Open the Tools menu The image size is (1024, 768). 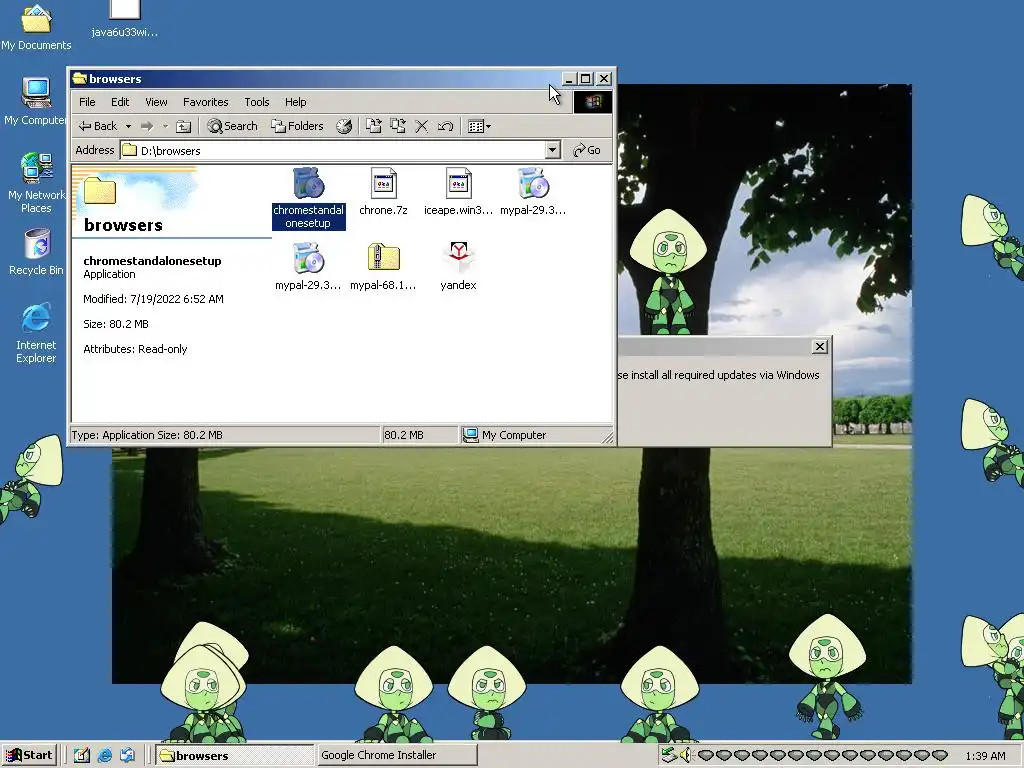(x=257, y=102)
